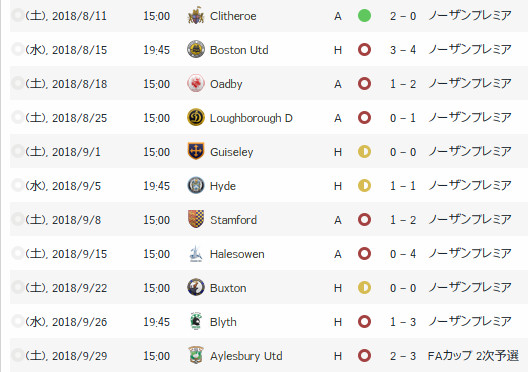Click the Blyth team logo
Screen dimensions: 528x372
(196, 322)
